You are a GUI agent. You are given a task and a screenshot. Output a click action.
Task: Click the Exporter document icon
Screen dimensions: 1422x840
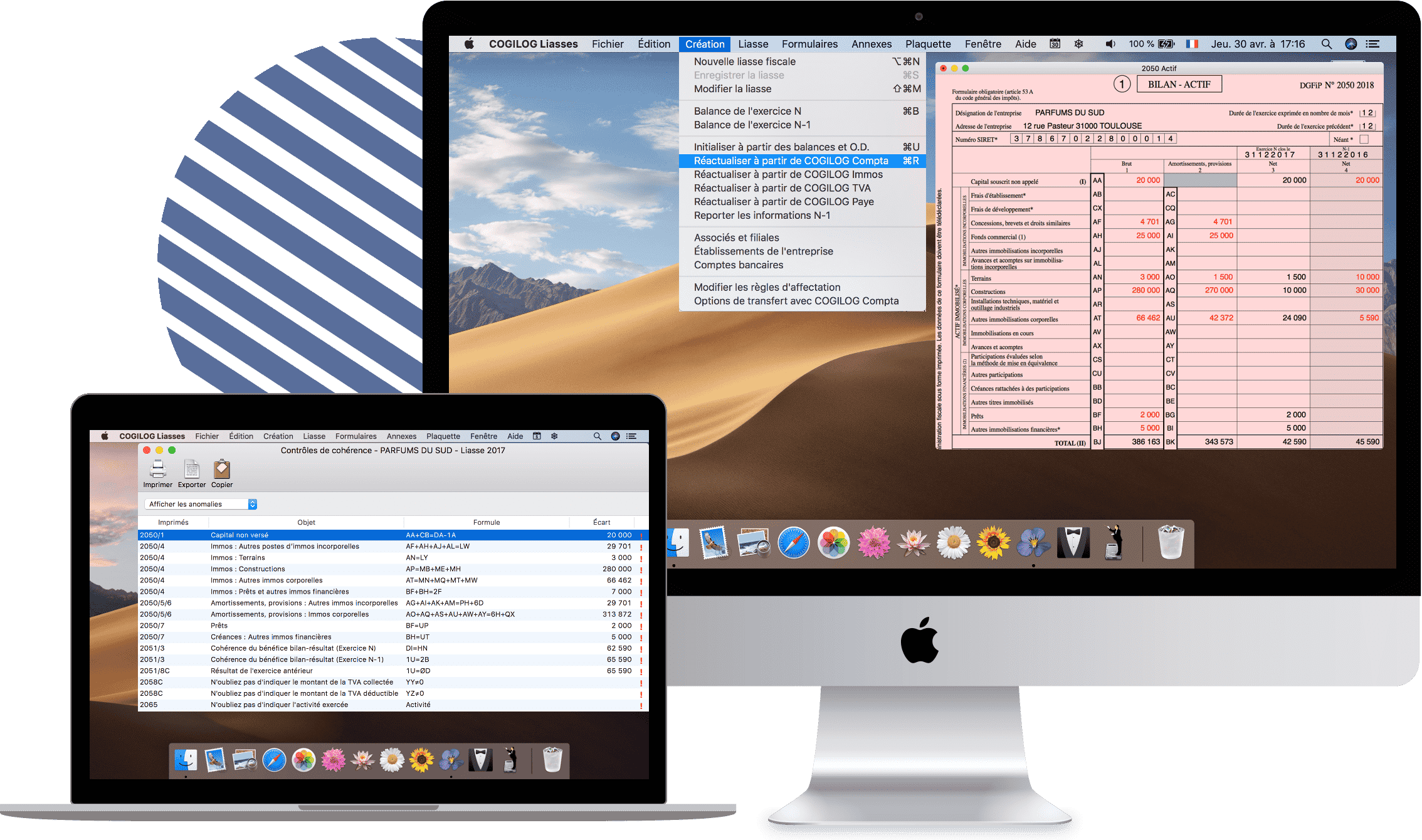click(191, 469)
